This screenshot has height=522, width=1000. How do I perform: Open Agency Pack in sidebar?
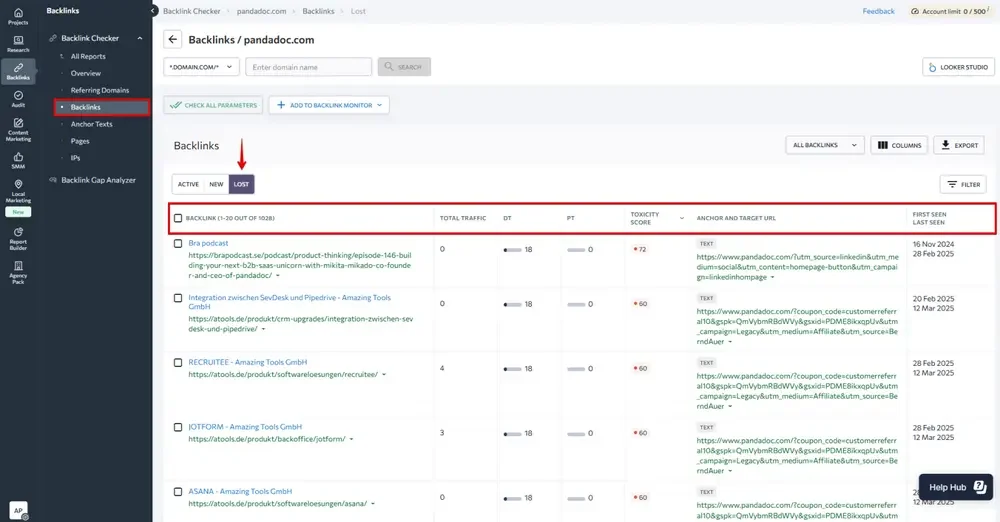click(18, 272)
